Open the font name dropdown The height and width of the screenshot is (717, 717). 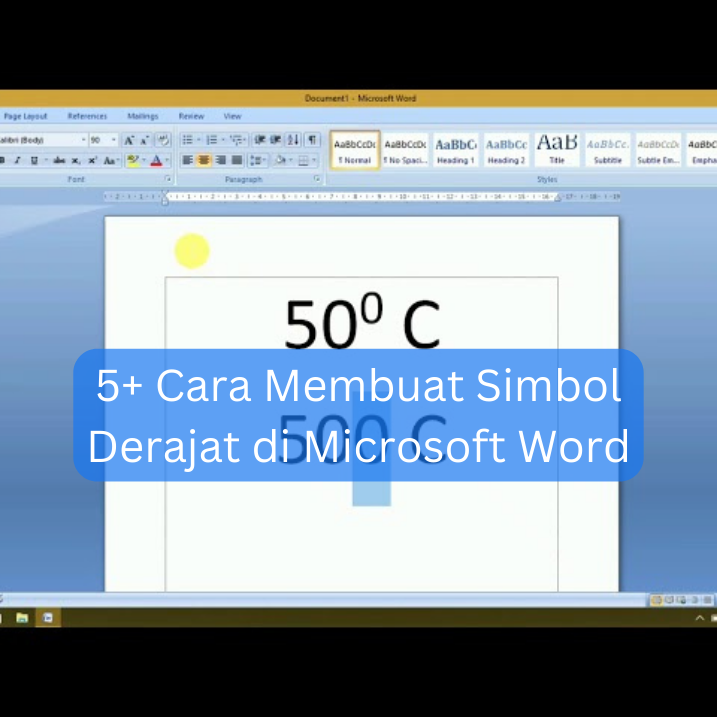83,140
